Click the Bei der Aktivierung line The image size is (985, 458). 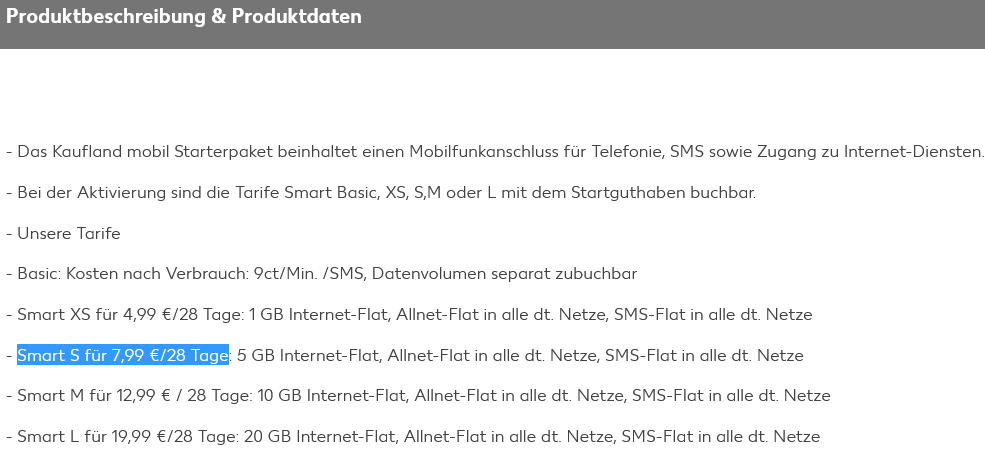(381, 193)
